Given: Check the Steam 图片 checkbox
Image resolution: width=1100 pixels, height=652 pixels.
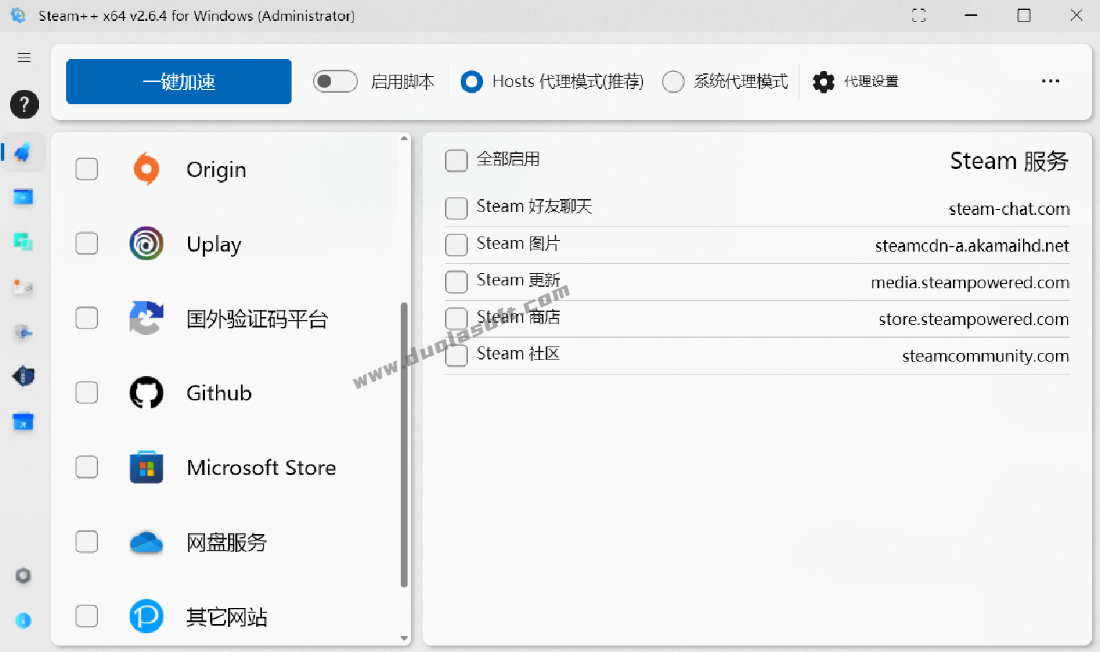Looking at the screenshot, I should pyautogui.click(x=456, y=244).
